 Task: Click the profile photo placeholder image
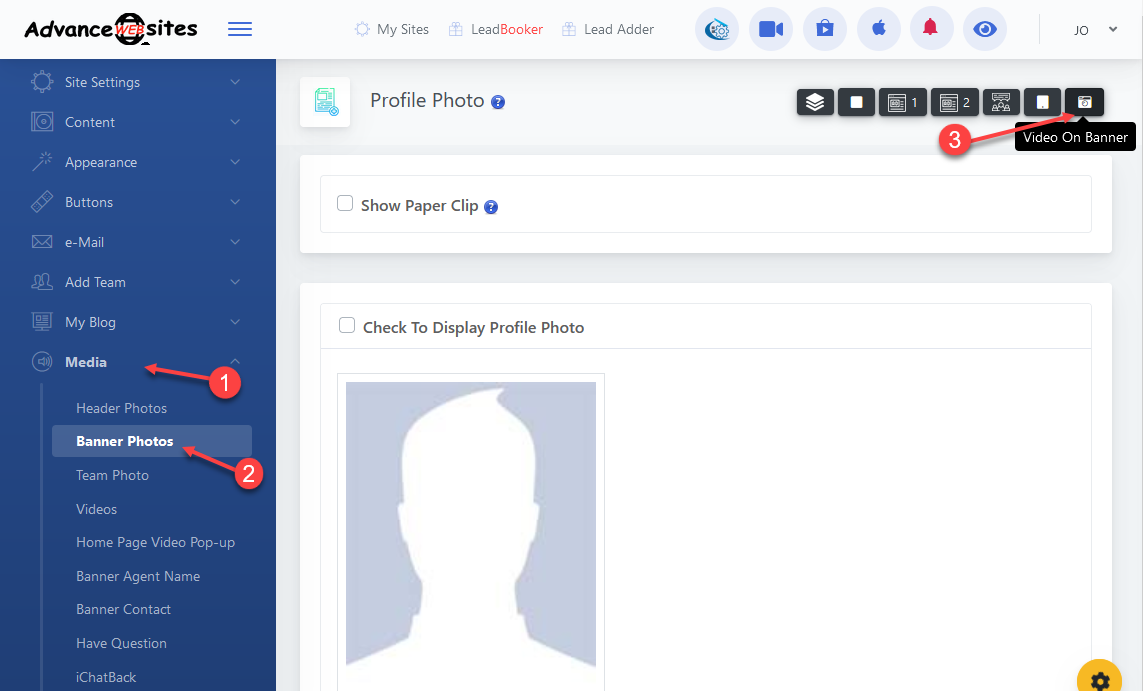coord(471,524)
